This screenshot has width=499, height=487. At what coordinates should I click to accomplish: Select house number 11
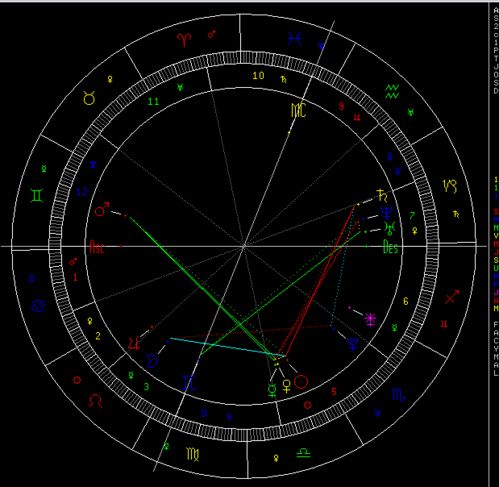tap(153, 101)
